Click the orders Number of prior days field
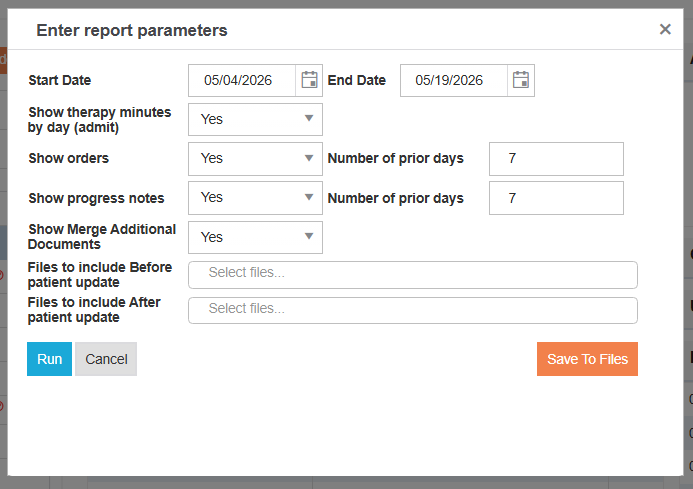 tap(556, 159)
